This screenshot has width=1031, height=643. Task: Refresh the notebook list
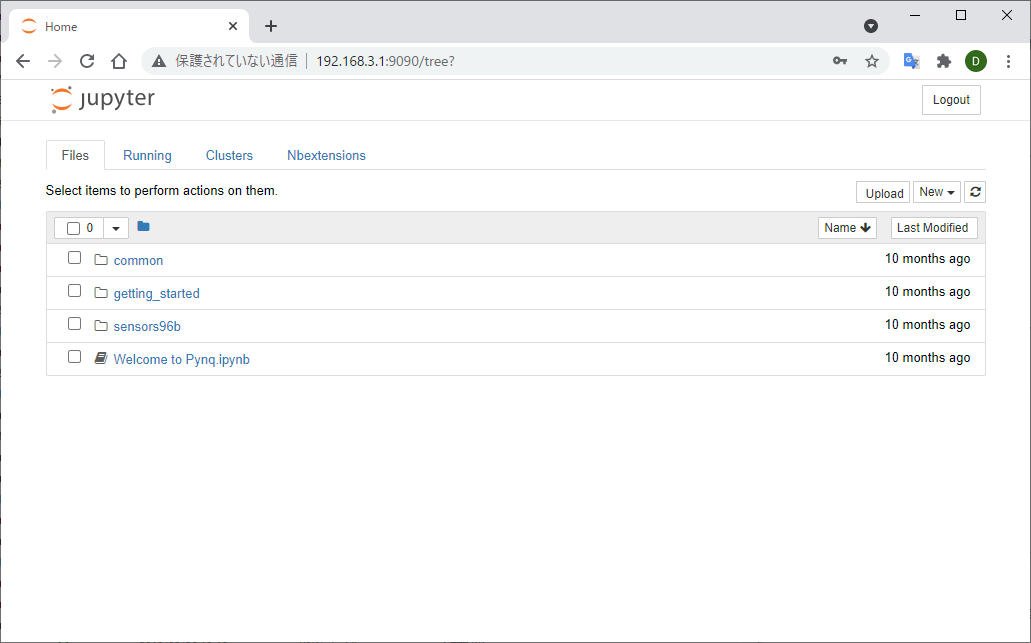pyautogui.click(x=975, y=192)
